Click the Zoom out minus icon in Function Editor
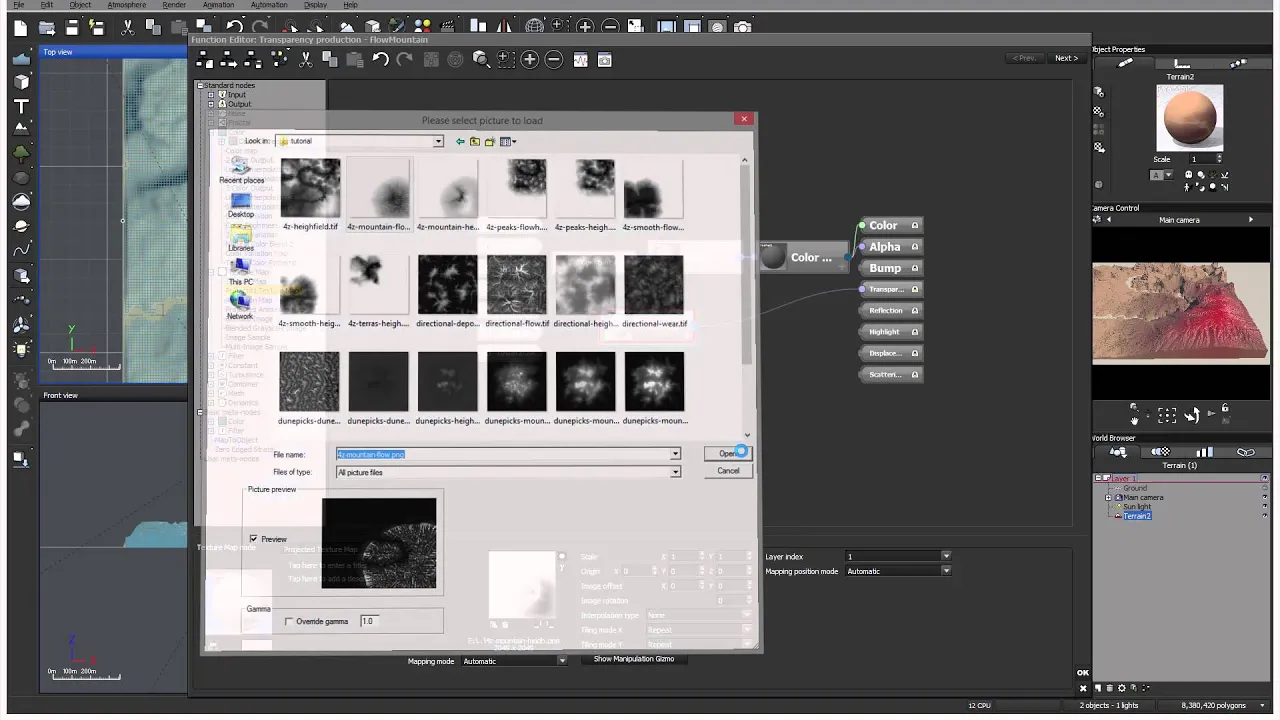This screenshot has height=720, width=1280. click(x=554, y=60)
